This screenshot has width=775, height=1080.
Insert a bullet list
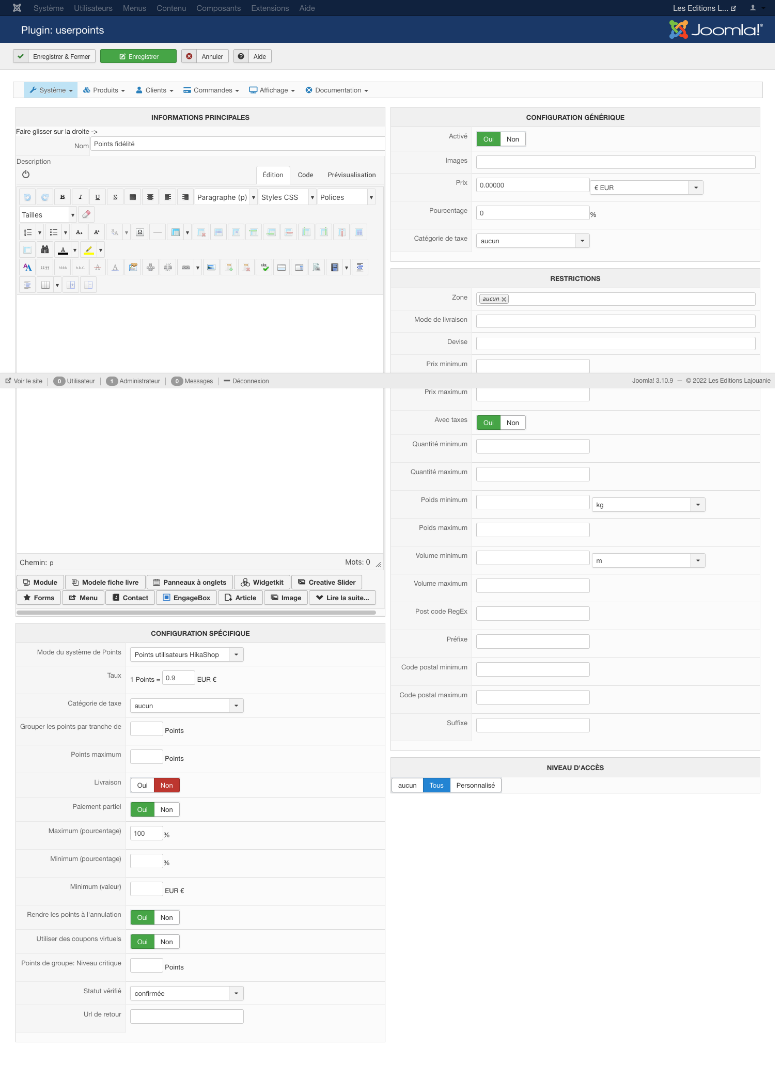tap(54, 232)
